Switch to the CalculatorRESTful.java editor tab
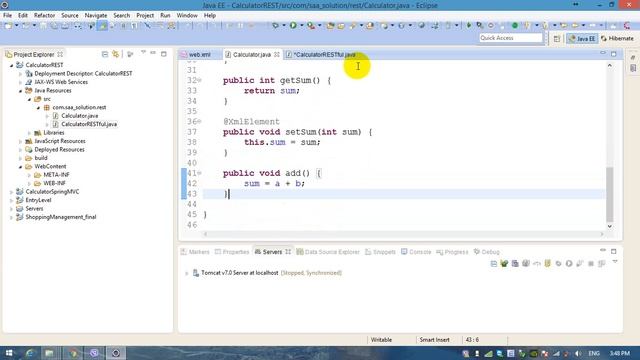Image resolution: width=640 pixels, height=360 pixels. pos(324,54)
